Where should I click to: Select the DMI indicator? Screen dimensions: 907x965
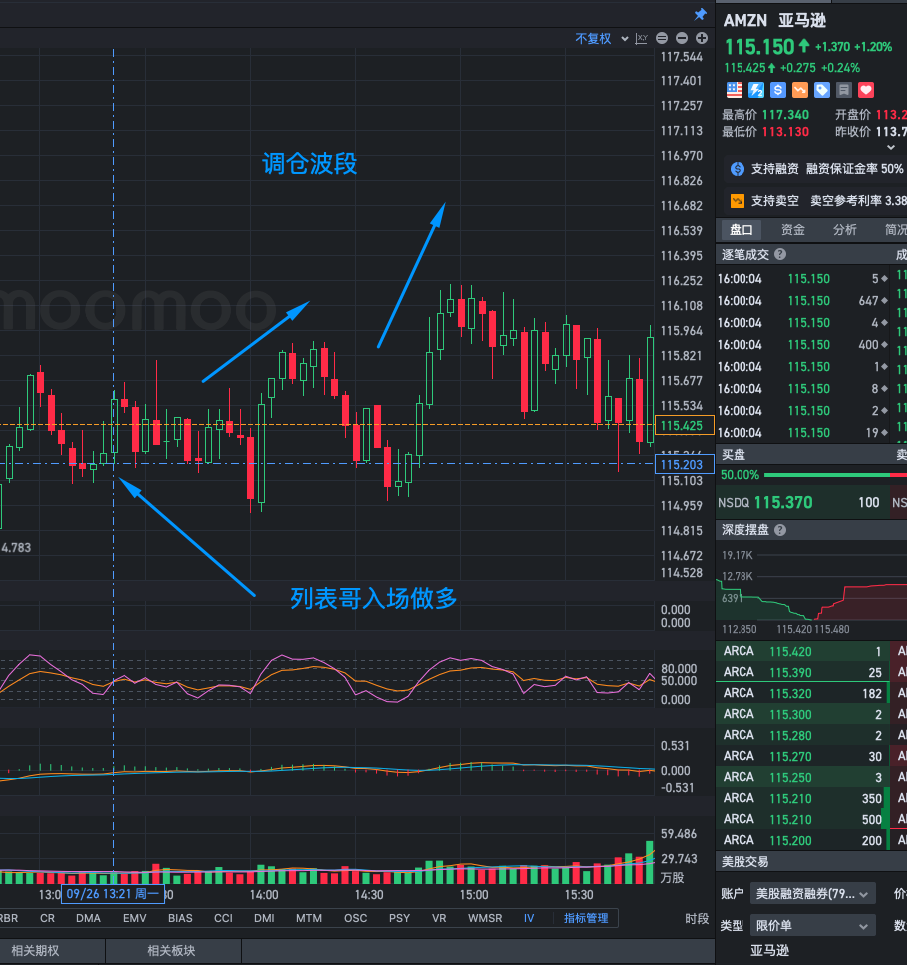click(264, 918)
